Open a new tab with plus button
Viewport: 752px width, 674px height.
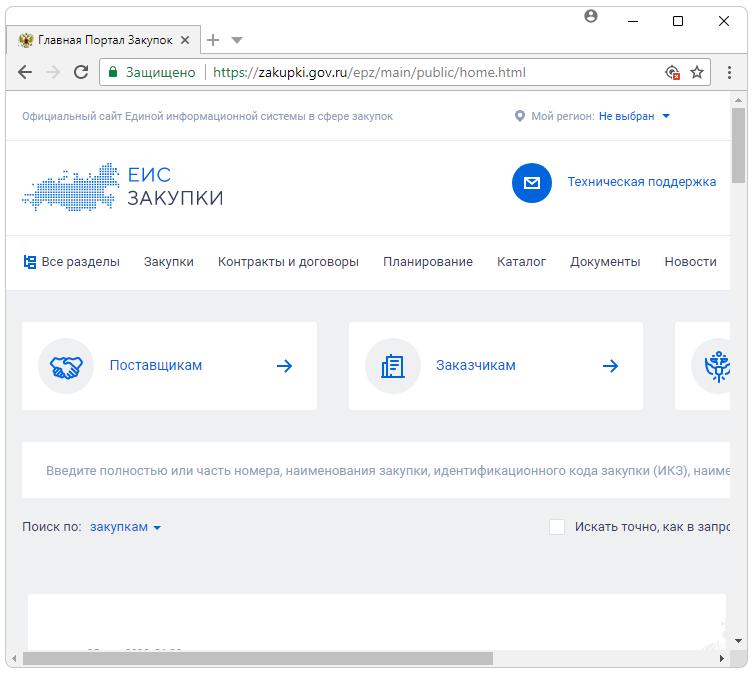(213, 40)
